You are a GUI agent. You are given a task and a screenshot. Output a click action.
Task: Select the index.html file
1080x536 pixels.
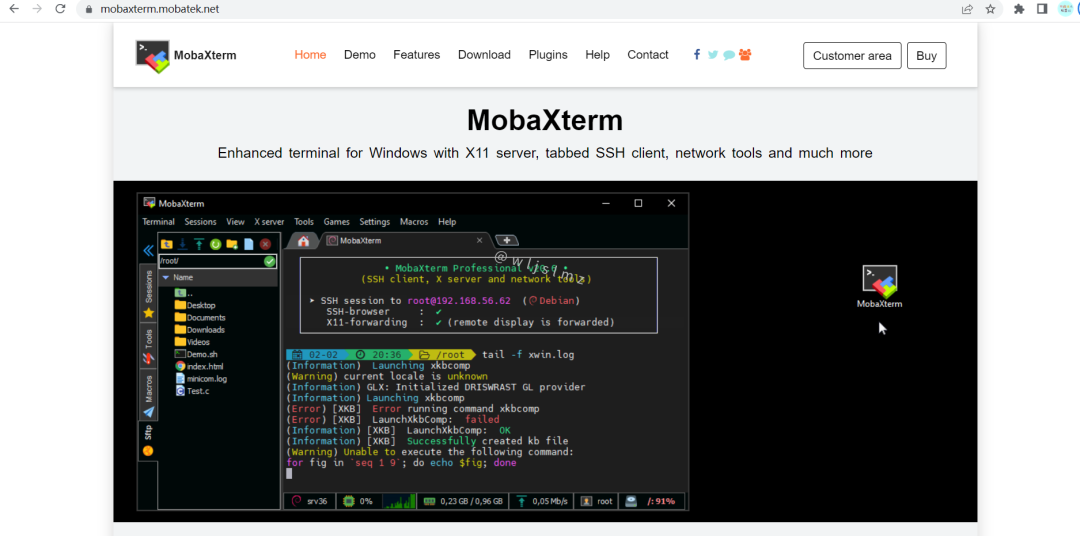(x=199, y=367)
